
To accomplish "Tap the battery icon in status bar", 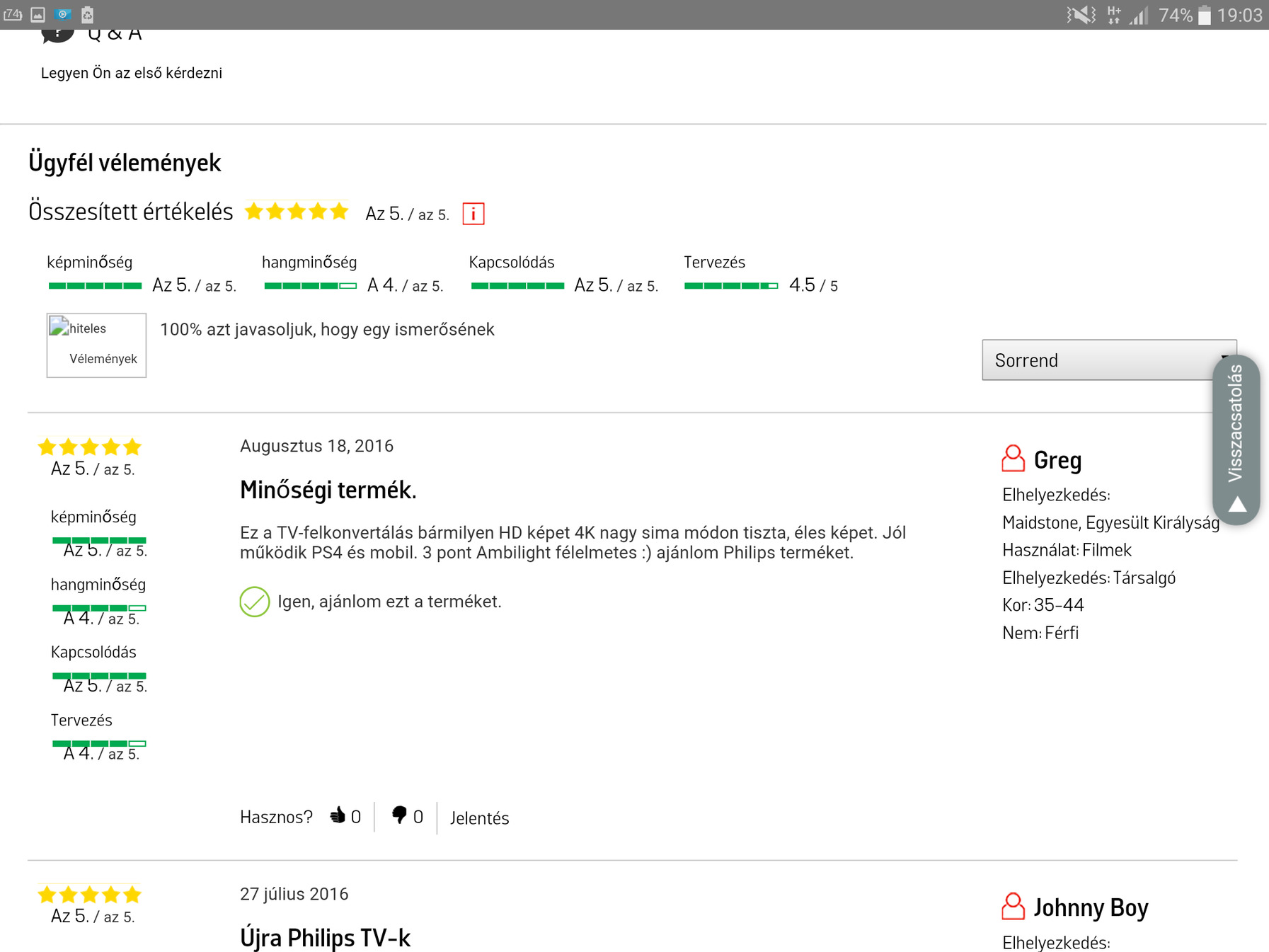I will point(1204,15).
